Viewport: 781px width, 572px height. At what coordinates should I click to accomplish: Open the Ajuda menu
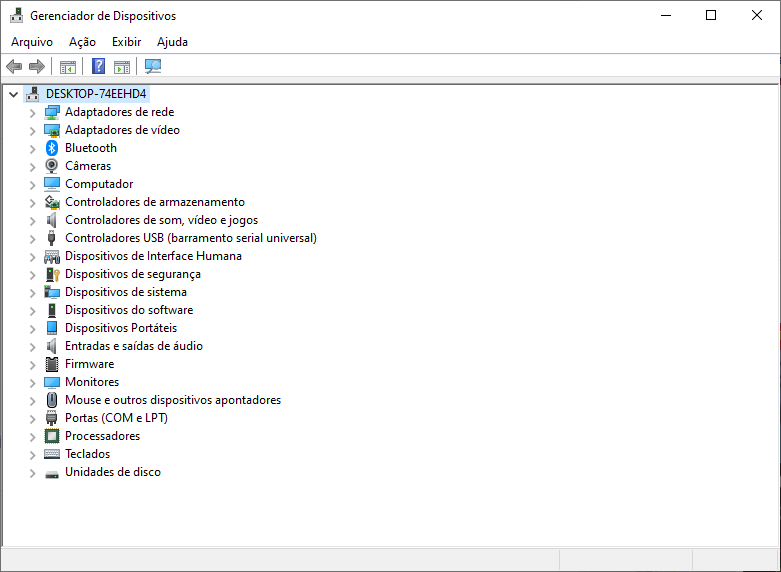point(172,42)
